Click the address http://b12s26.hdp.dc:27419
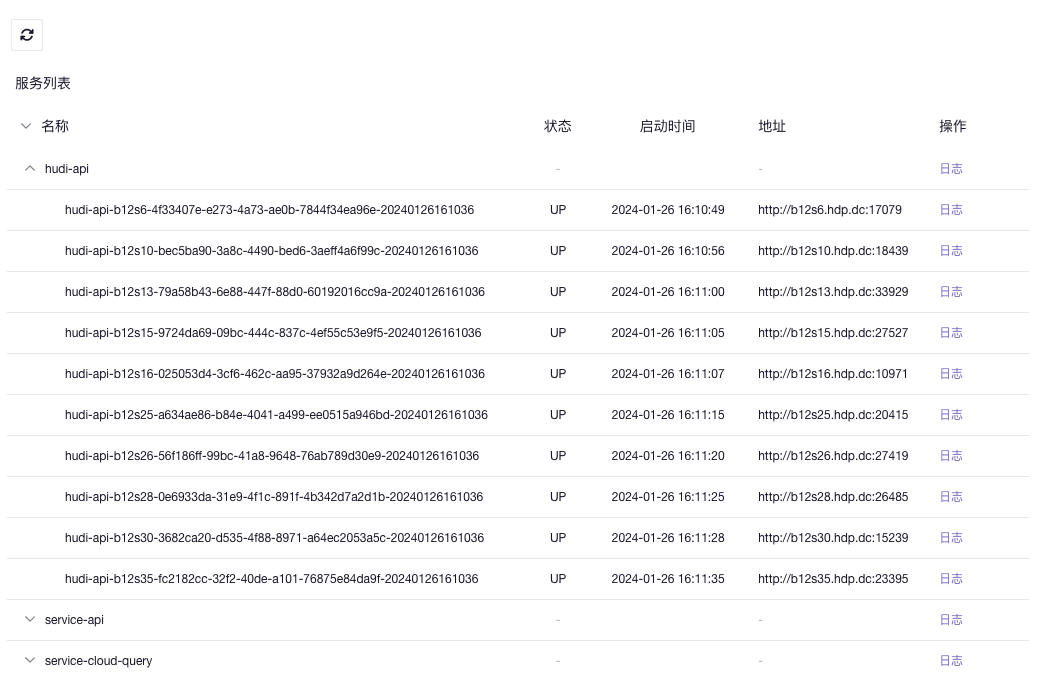Viewport: 1039px width, 675px height. point(832,456)
